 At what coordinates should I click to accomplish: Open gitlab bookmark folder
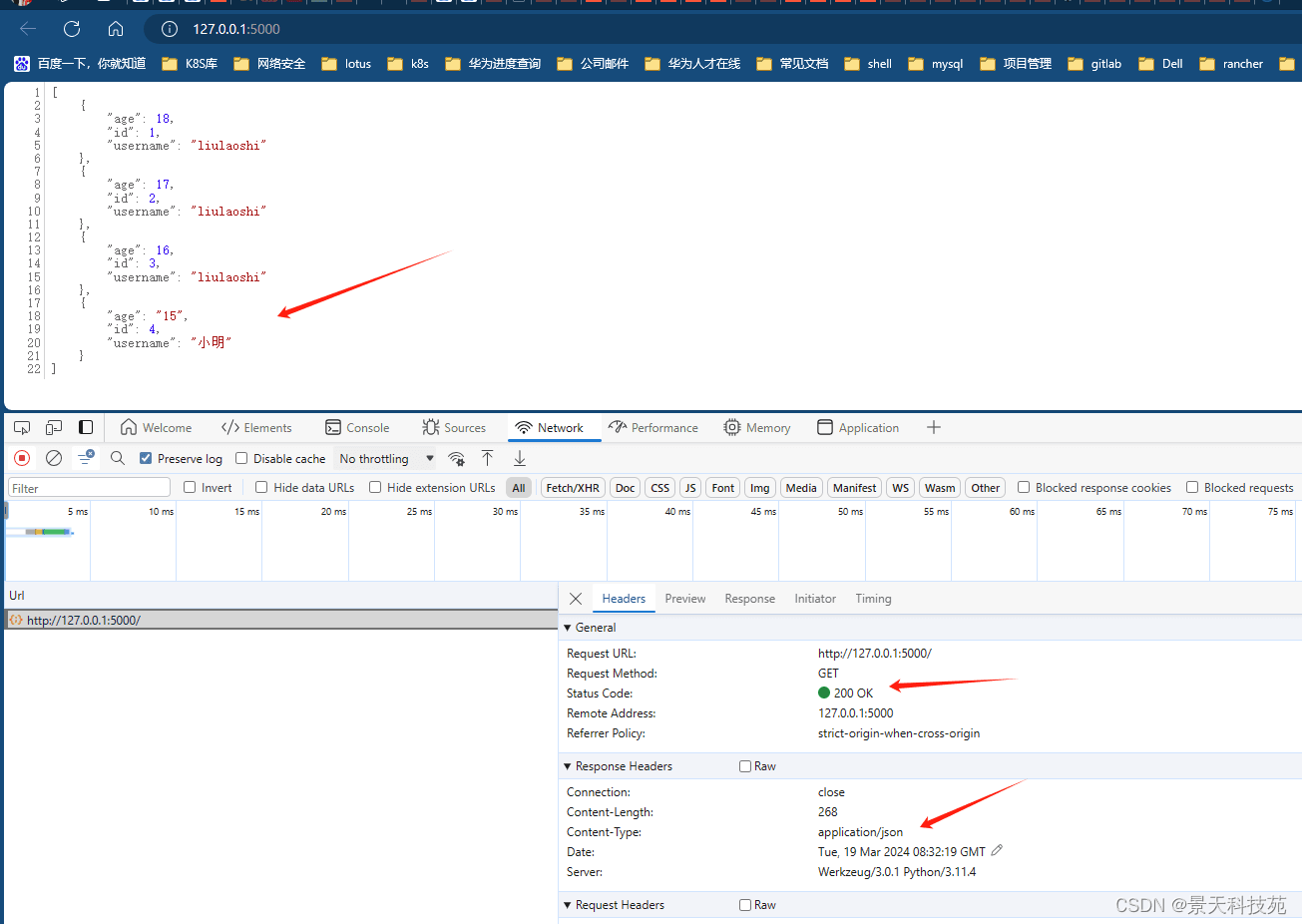coord(1094,64)
